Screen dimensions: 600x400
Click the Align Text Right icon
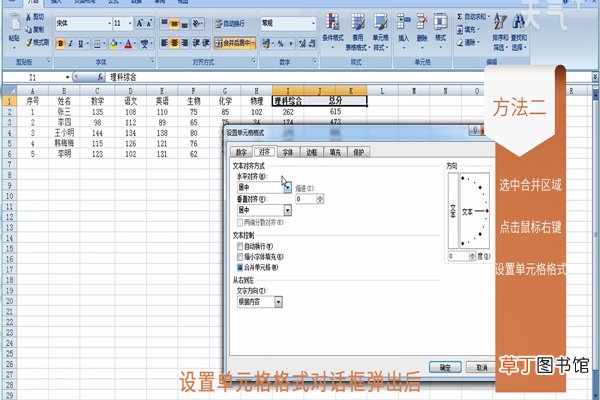tap(184, 43)
